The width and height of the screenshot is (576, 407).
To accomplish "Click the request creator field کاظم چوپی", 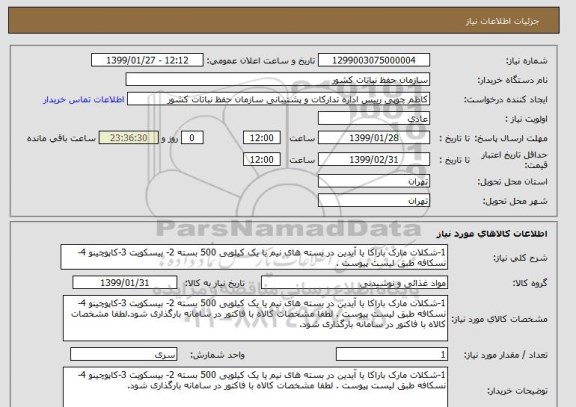I will click(278, 100).
